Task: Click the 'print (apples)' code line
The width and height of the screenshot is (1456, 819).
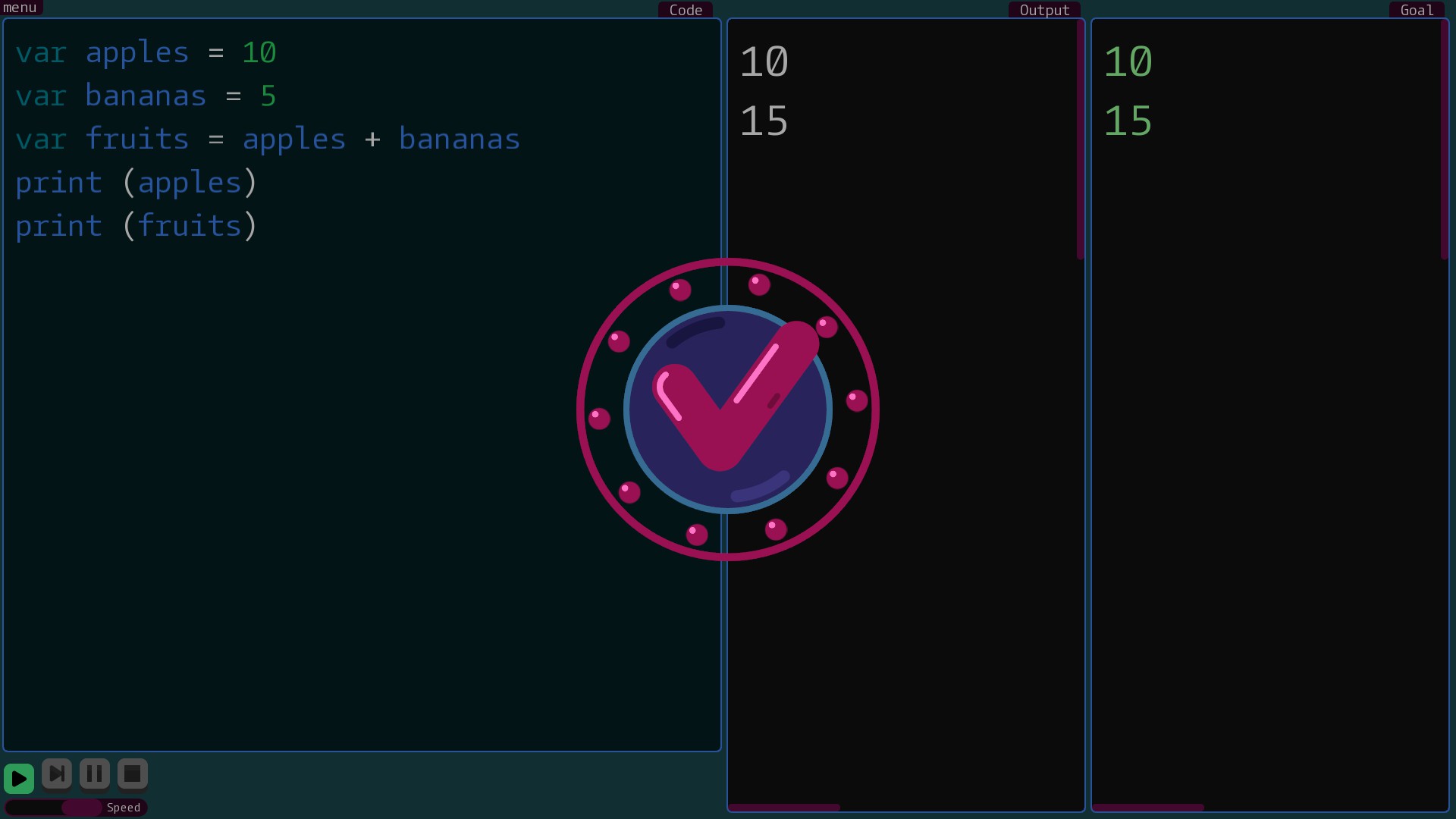Action: coord(136,183)
